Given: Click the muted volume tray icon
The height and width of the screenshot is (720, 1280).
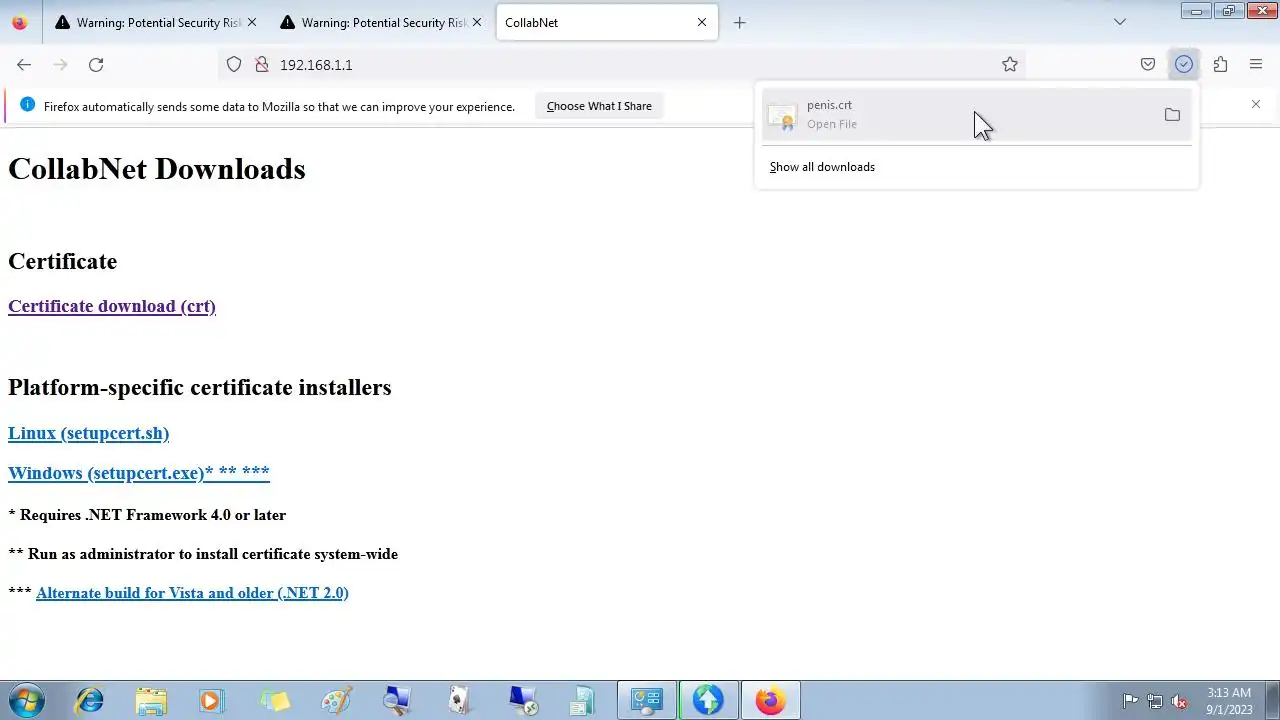Looking at the screenshot, I should (x=1179, y=701).
